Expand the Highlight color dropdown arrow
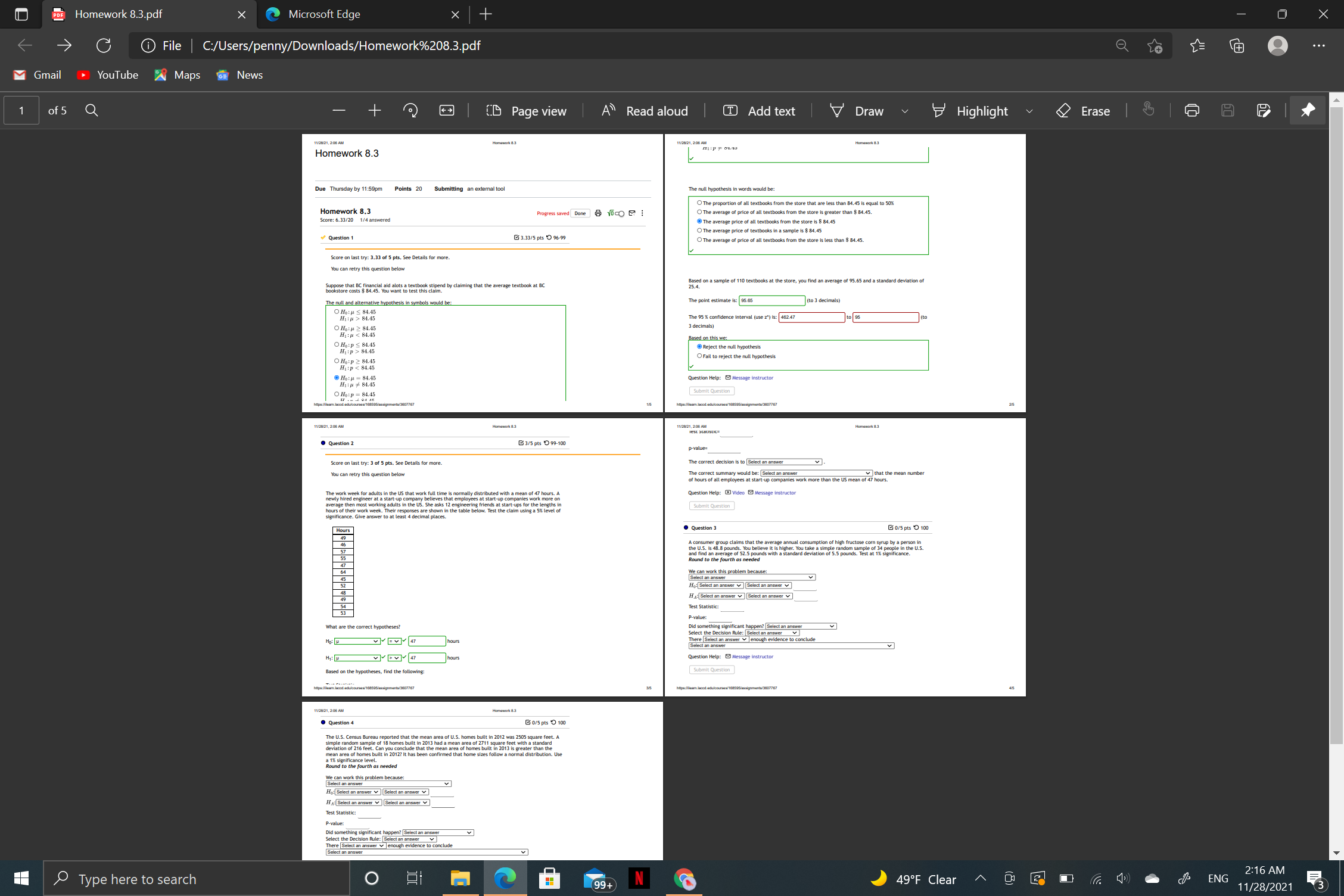1344x896 pixels. click(1029, 111)
